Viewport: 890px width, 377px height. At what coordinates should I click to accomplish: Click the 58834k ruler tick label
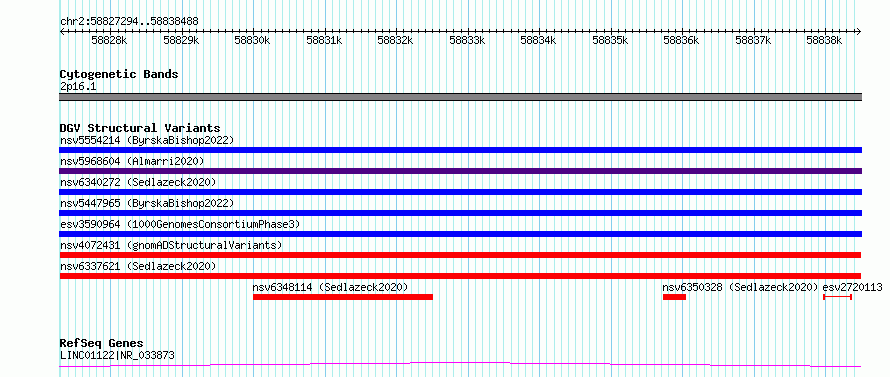pyautogui.click(x=538, y=40)
